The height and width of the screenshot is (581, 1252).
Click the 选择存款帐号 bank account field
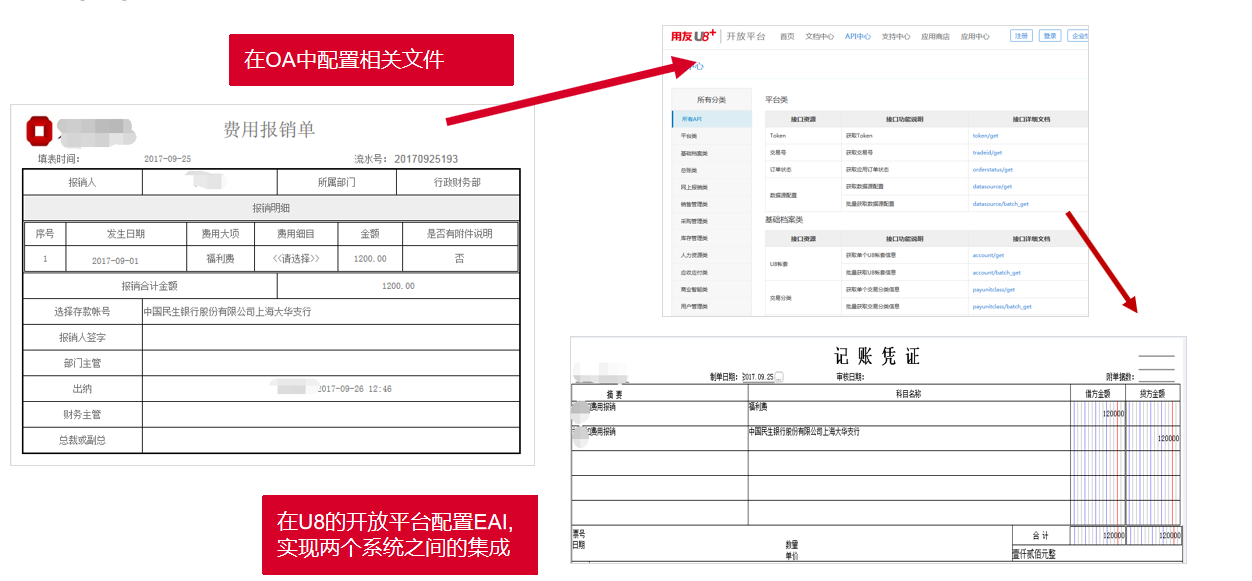[x=330, y=312]
